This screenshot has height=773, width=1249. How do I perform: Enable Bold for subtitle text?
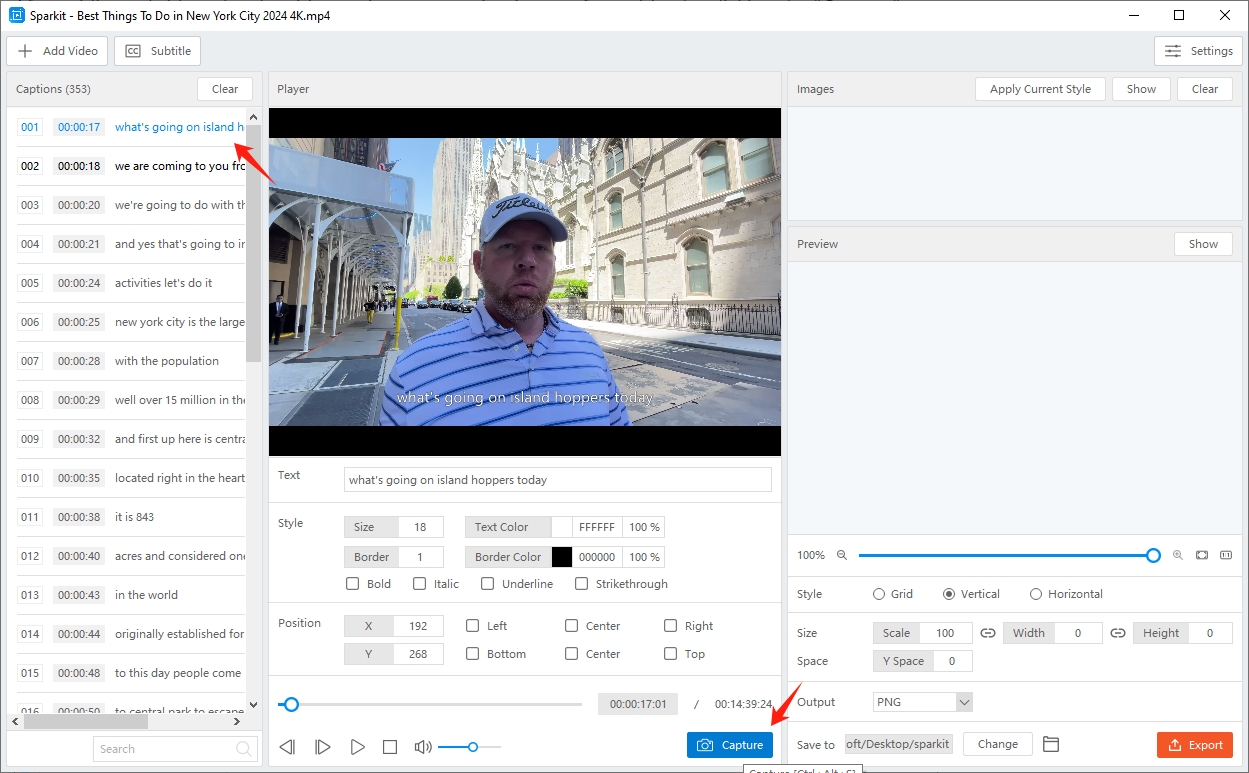(352, 583)
